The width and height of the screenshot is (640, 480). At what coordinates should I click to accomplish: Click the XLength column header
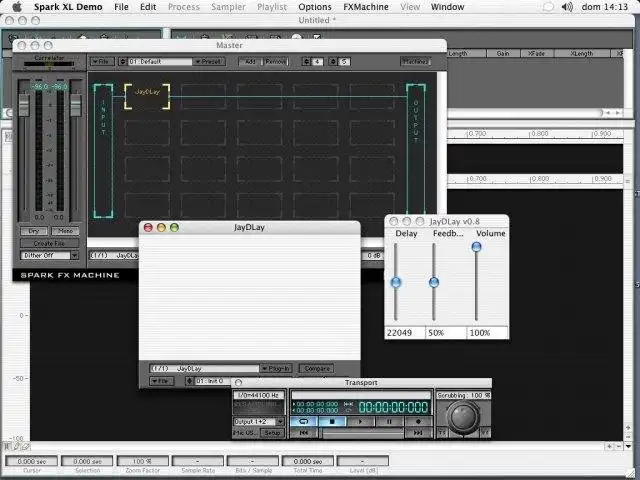[x=582, y=53]
